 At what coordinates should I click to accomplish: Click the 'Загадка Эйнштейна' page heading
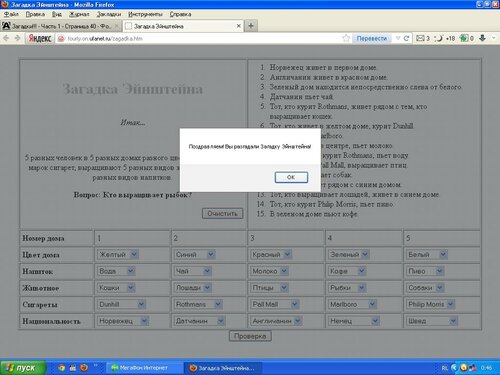133,89
